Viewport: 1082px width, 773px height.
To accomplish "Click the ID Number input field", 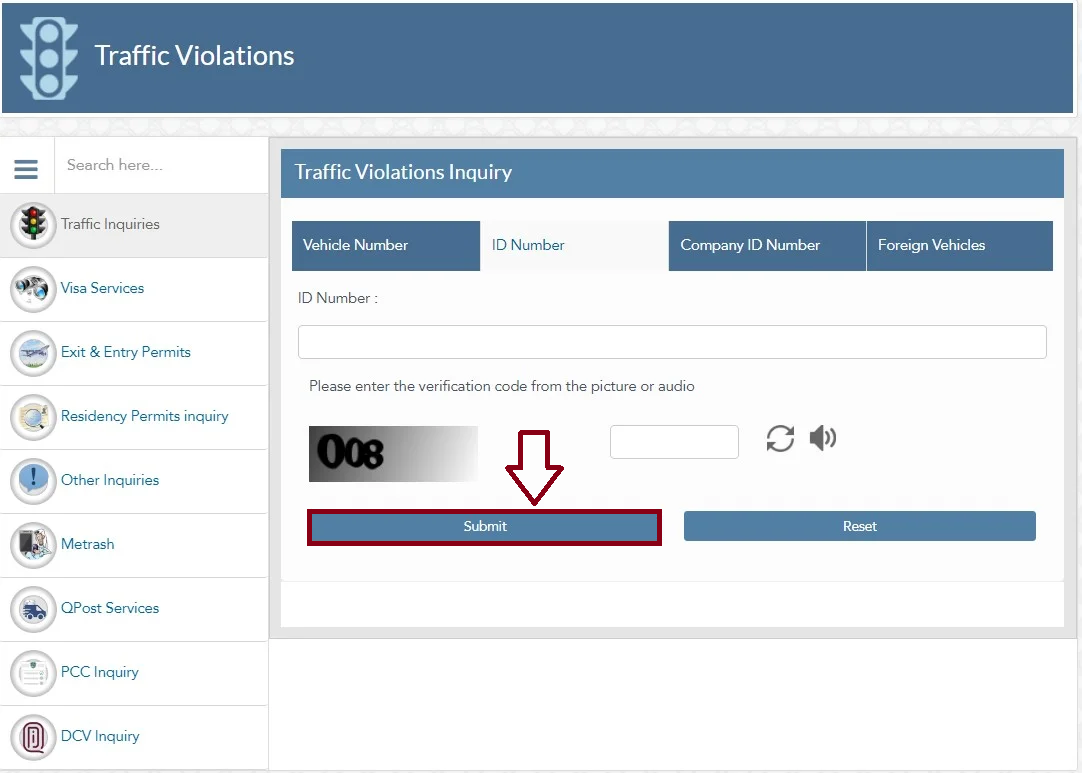I will pyautogui.click(x=672, y=342).
